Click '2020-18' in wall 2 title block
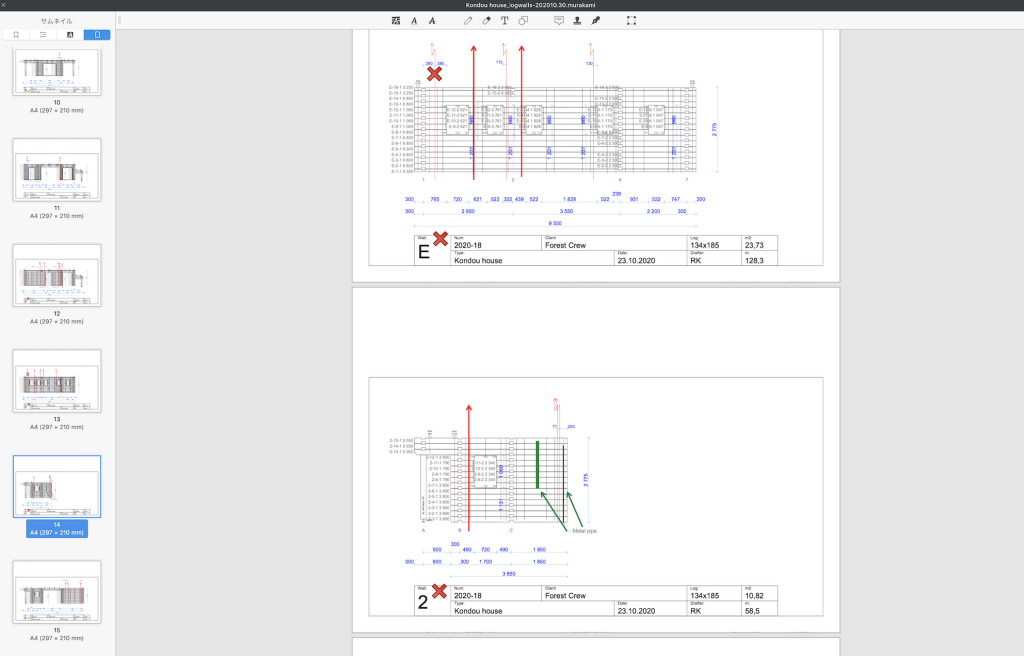1024x656 pixels. tap(468, 596)
